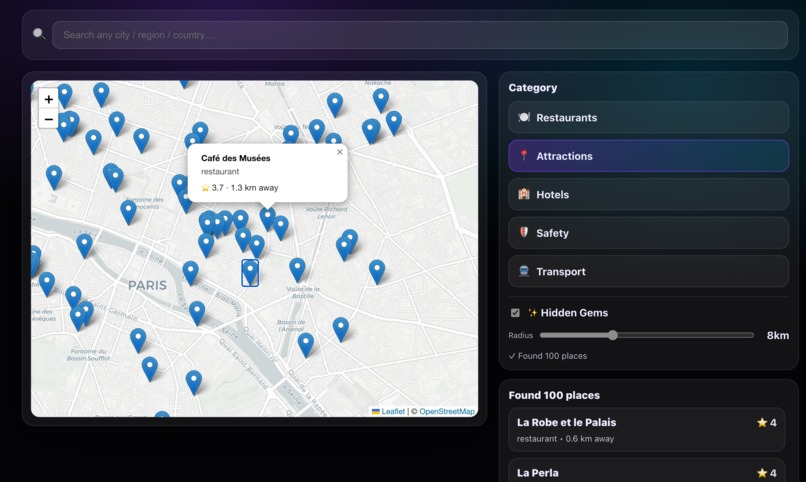The width and height of the screenshot is (806, 482).
Task: Click the 8km radius value
Action: point(778,336)
